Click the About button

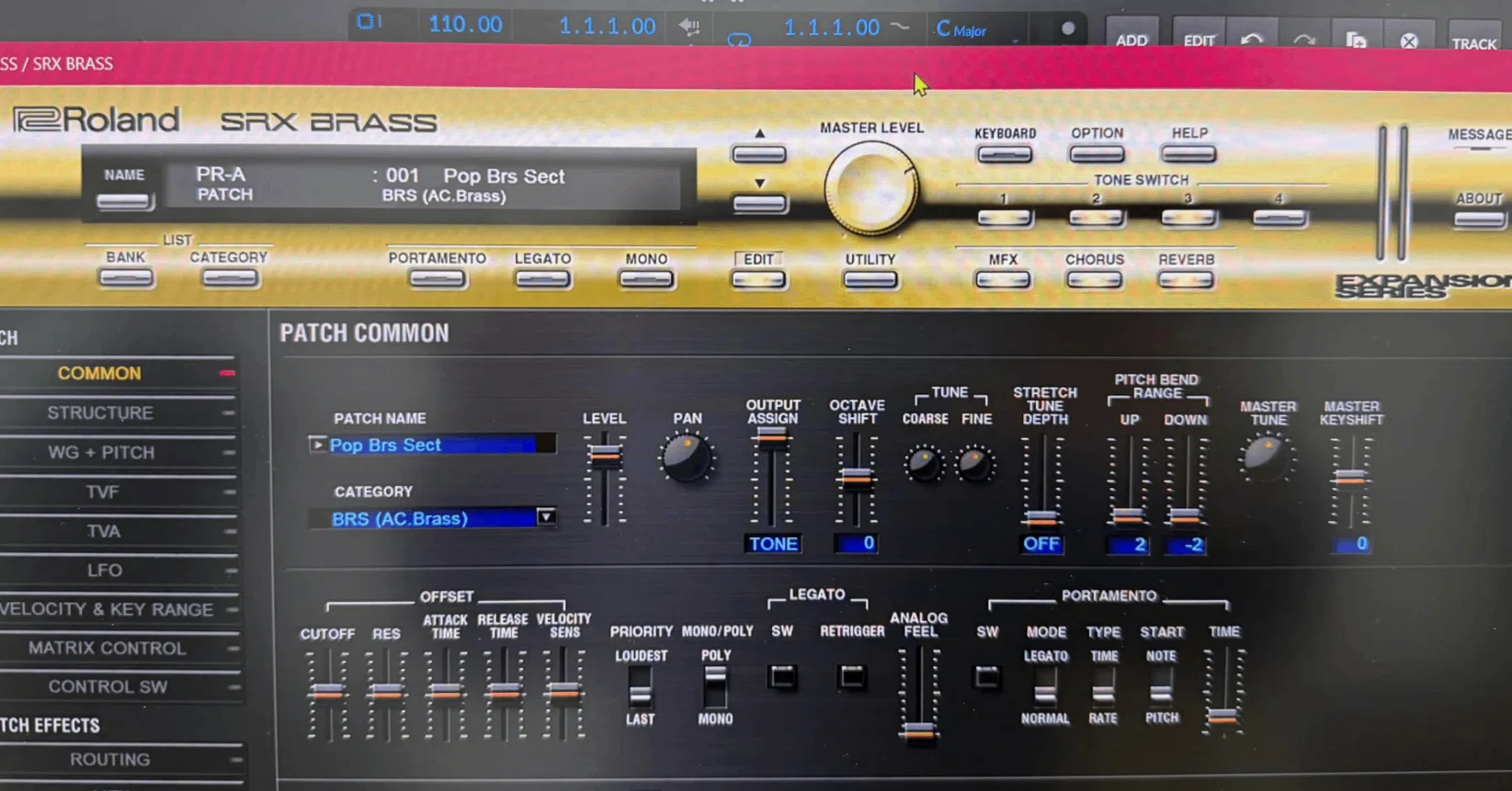pos(1479,220)
